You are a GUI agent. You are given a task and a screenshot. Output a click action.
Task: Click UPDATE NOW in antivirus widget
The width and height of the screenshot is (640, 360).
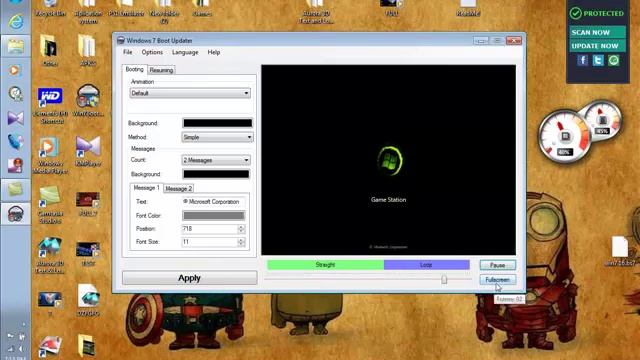(x=597, y=46)
